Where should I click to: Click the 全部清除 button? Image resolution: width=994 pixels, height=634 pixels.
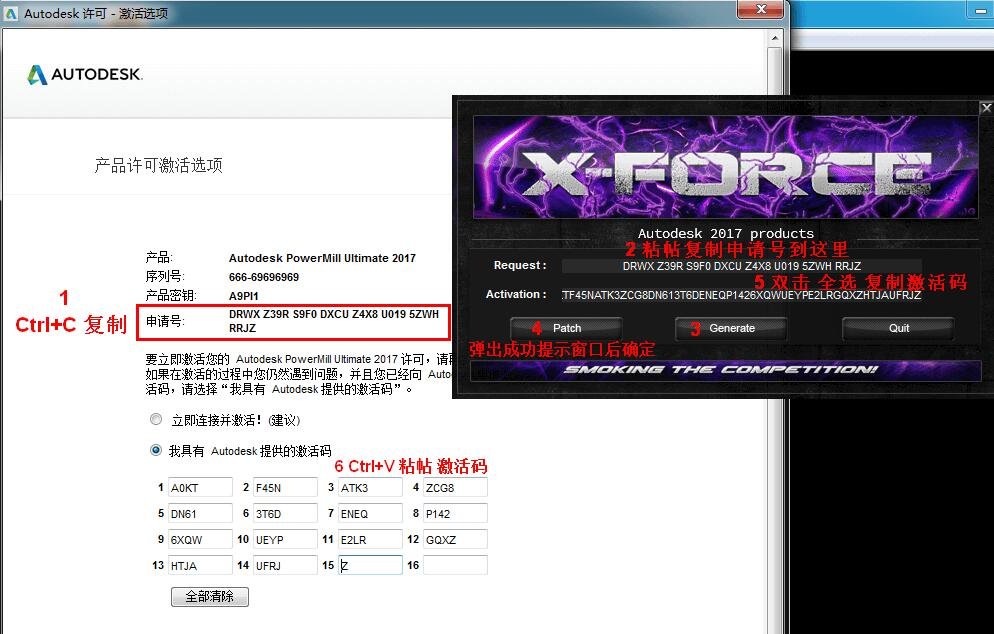click(x=210, y=597)
